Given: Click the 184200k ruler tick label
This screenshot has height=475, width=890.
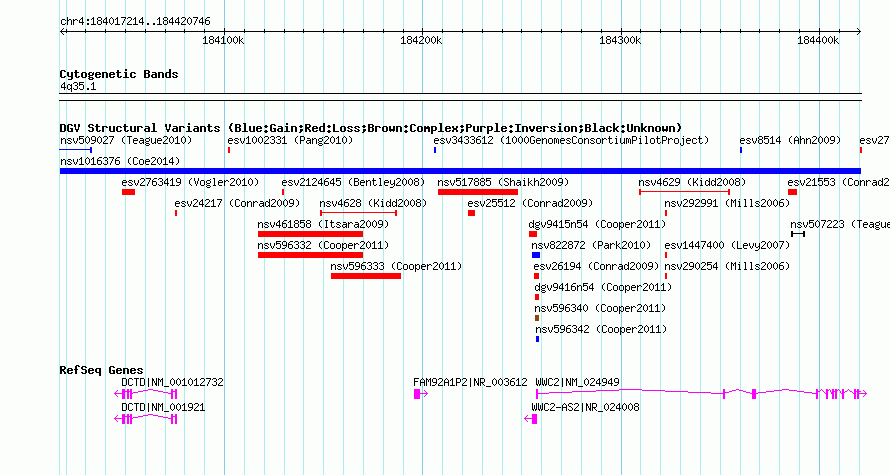Looking at the screenshot, I should coord(421,40).
